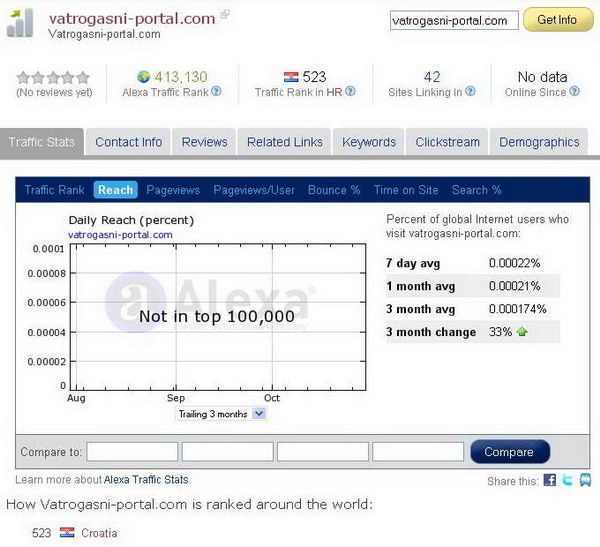This screenshot has height=547, width=600.
Task: Switch to the Contact Info tab
Action: point(128,142)
